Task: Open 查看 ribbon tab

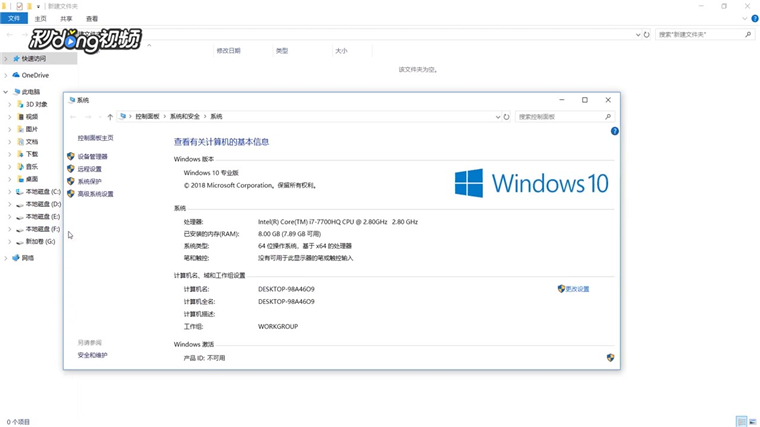Action: pos(92,19)
